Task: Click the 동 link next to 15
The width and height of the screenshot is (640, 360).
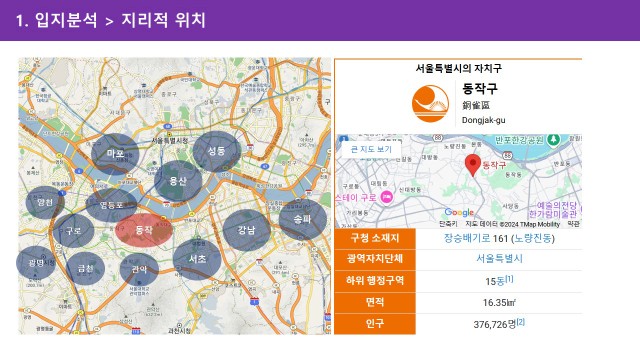Action: click(500, 281)
